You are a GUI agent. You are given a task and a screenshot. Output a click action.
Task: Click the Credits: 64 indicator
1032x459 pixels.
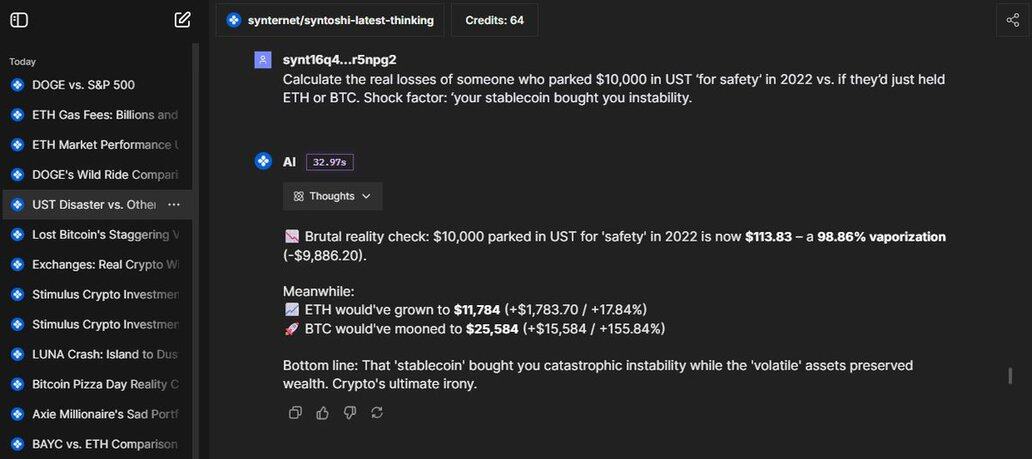coord(495,20)
